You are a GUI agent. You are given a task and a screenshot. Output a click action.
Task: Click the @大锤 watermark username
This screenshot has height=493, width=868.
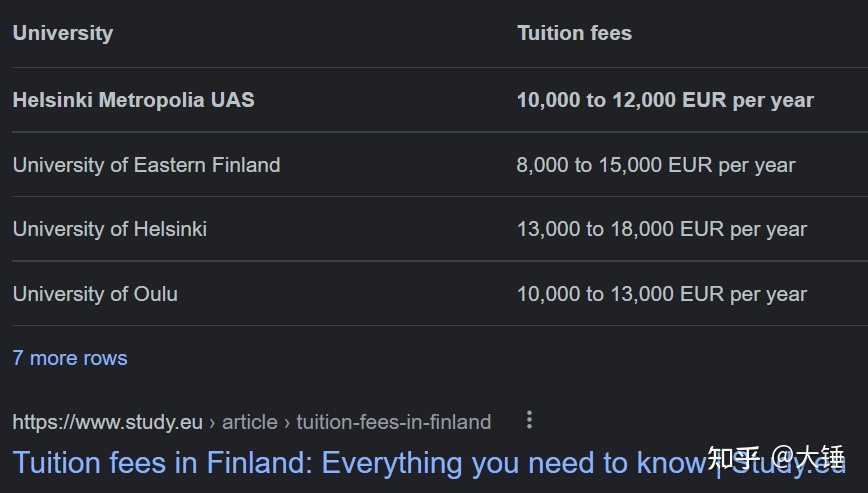pos(808,458)
